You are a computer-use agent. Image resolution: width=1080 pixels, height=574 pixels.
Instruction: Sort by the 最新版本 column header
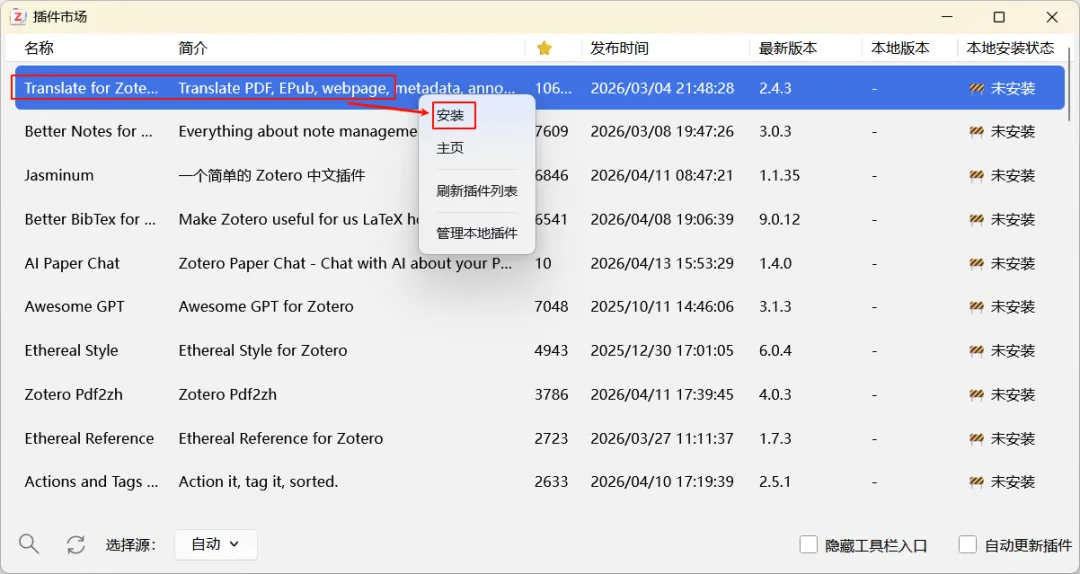[x=788, y=48]
